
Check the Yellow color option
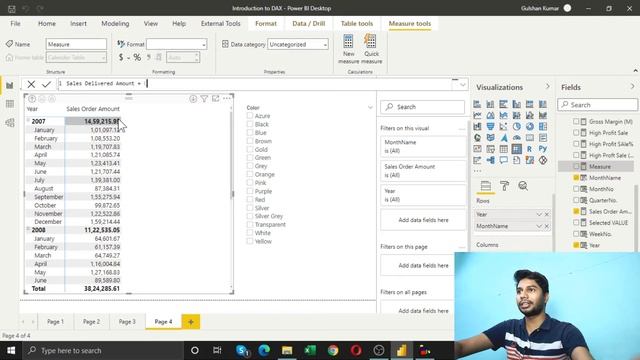pyautogui.click(x=250, y=241)
